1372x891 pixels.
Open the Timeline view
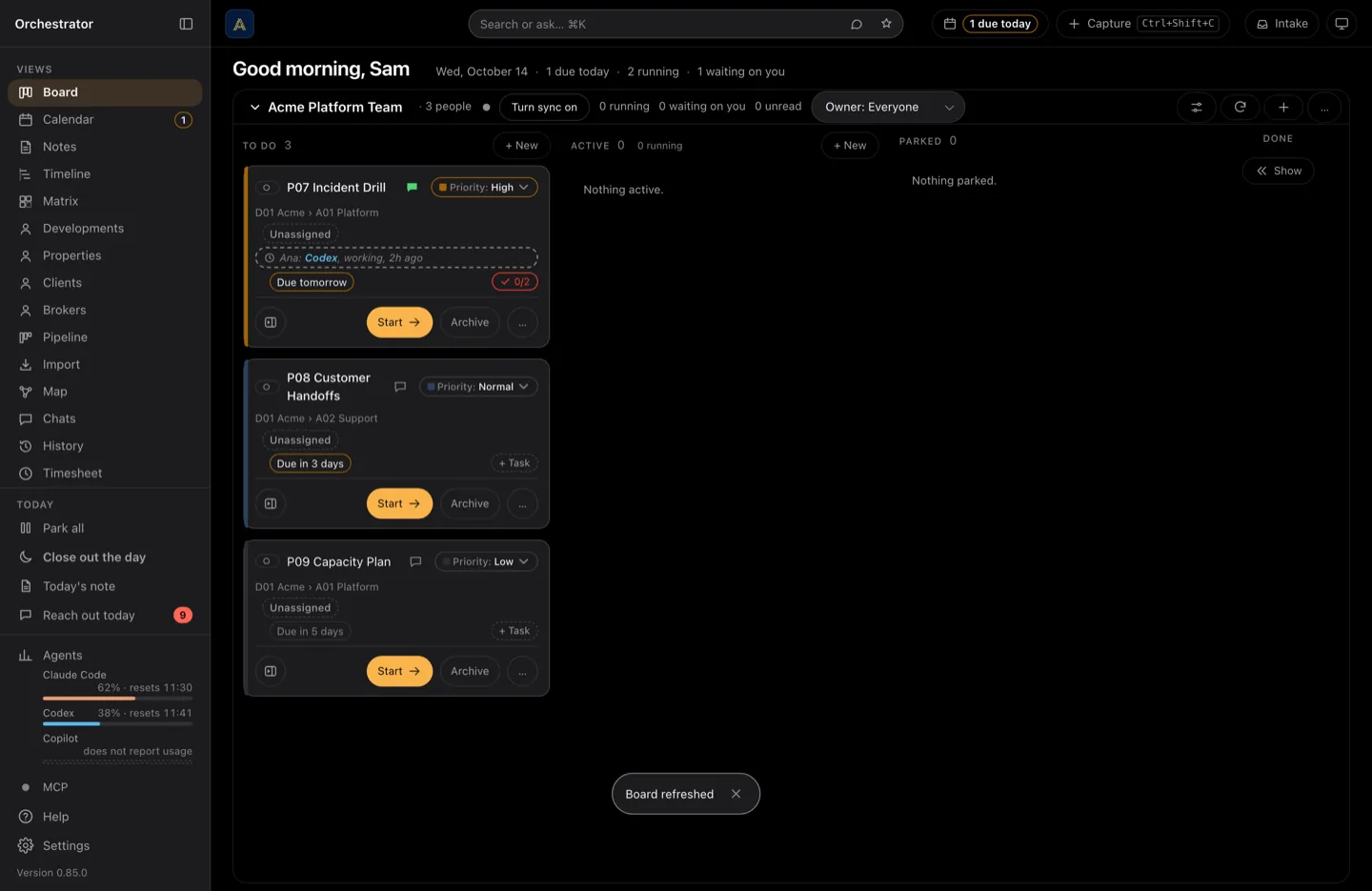coord(105,173)
